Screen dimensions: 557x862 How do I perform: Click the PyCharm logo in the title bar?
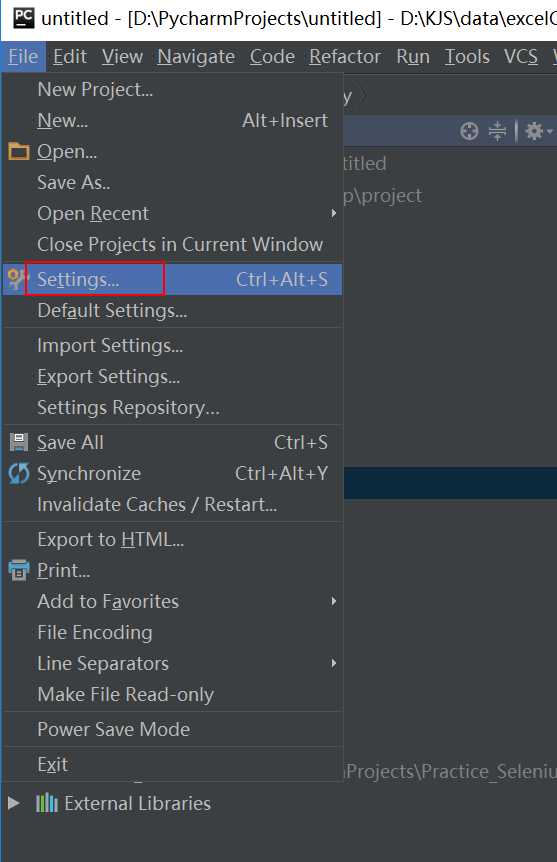click(x=24, y=18)
